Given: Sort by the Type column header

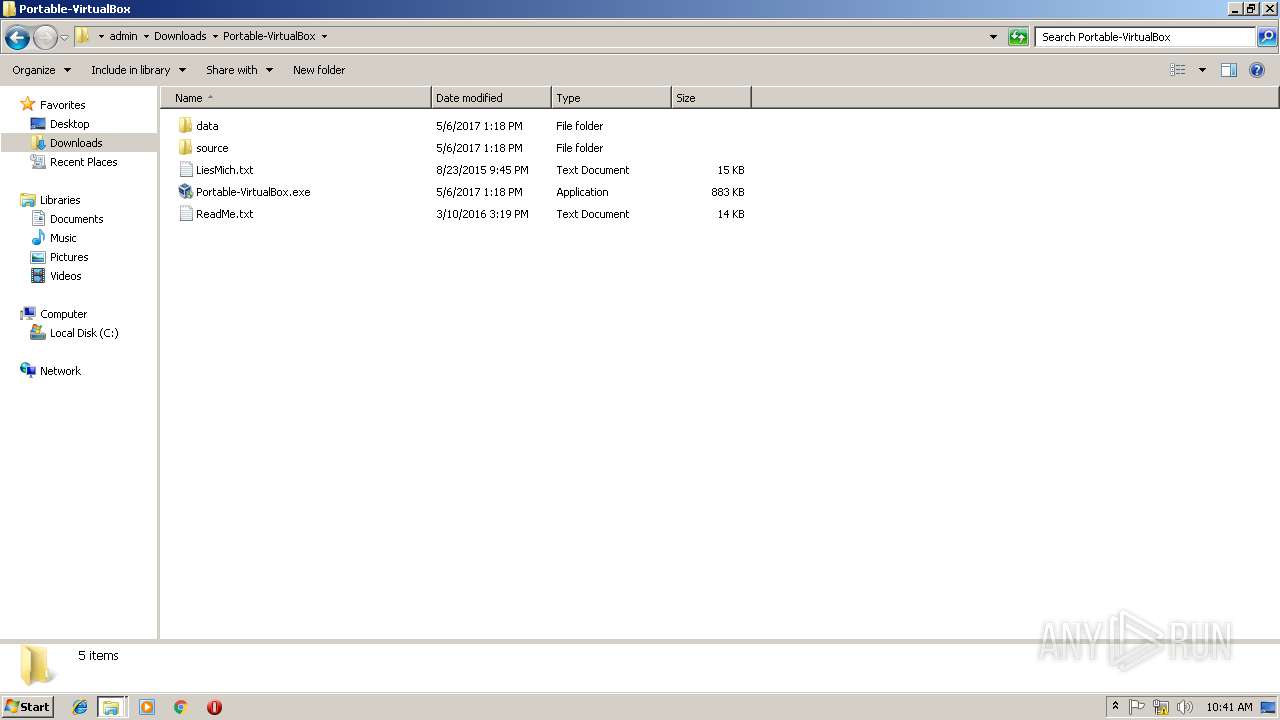Looking at the screenshot, I should click(x=611, y=98).
